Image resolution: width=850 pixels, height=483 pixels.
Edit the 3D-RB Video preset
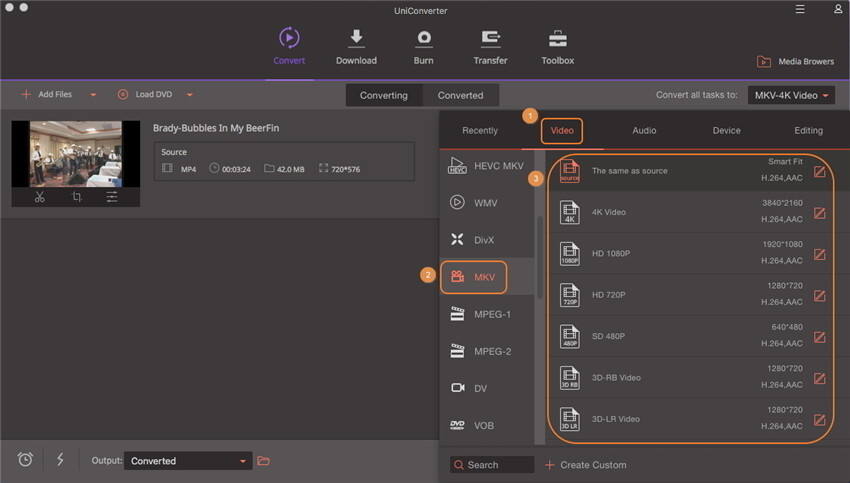point(820,378)
